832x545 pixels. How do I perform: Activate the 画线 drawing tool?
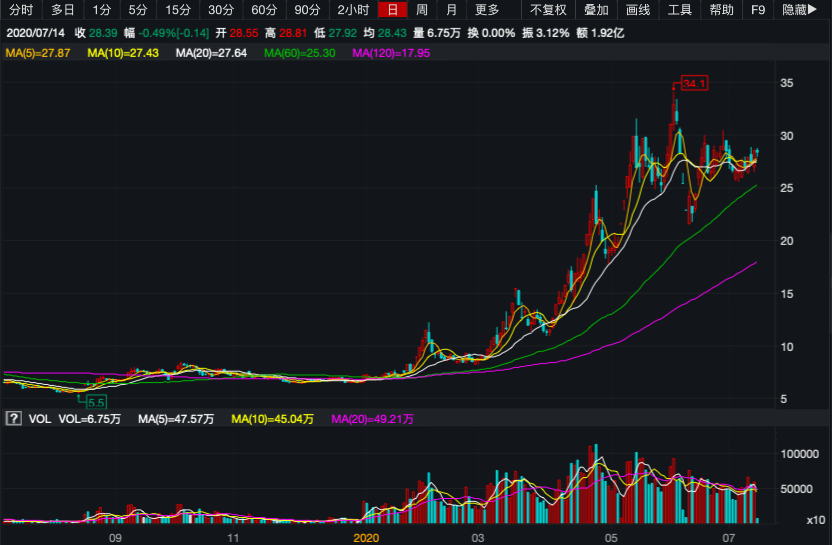[637, 10]
